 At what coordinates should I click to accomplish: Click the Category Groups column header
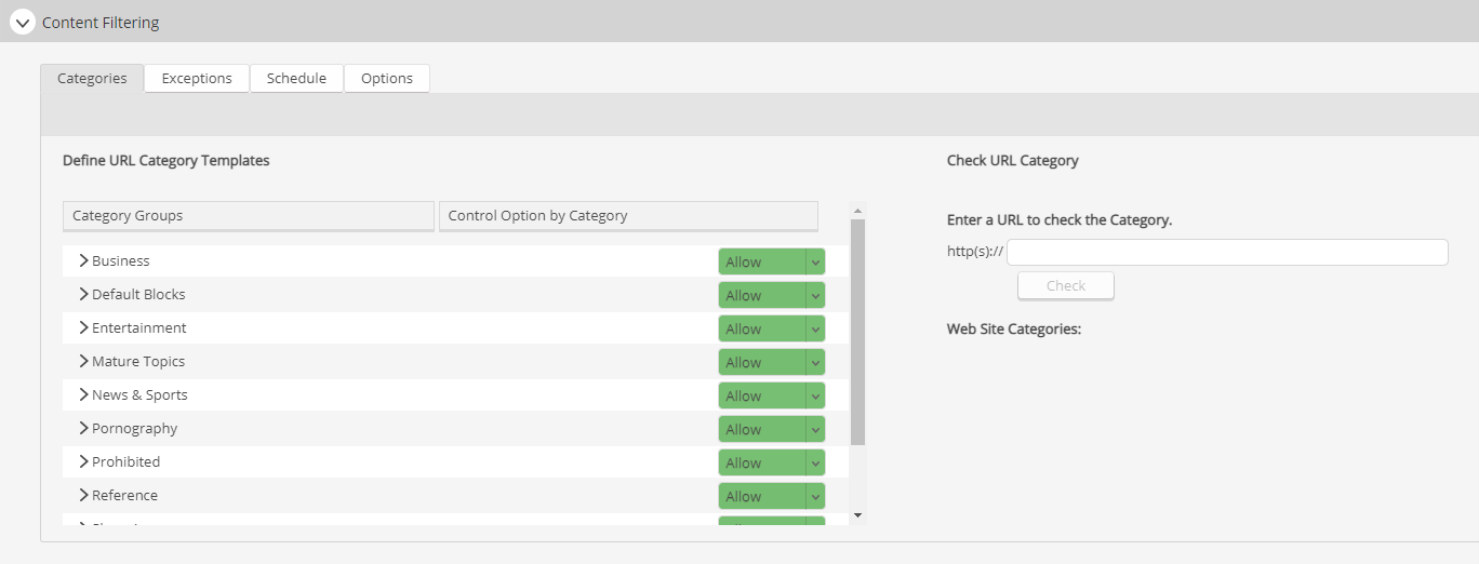pyautogui.click(x=248, y=216)
